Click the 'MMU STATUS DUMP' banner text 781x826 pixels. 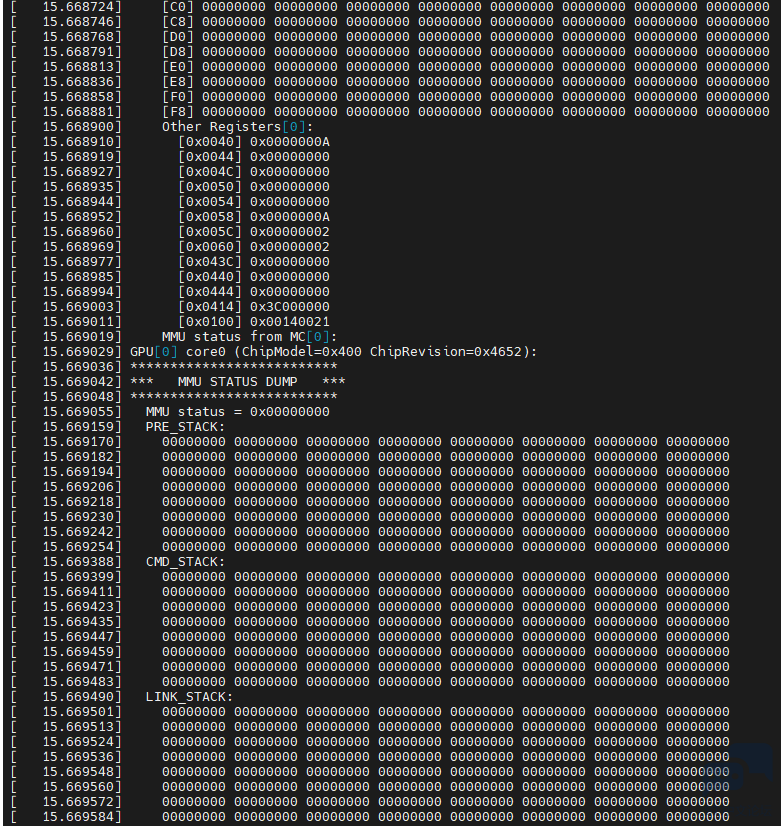pyautogui.click(x=238, y=382)
